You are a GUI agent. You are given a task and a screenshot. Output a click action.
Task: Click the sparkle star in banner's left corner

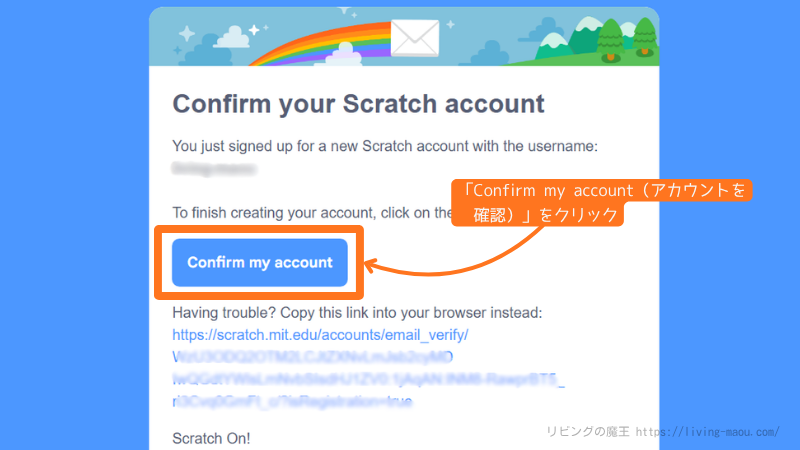coord(185,32)
